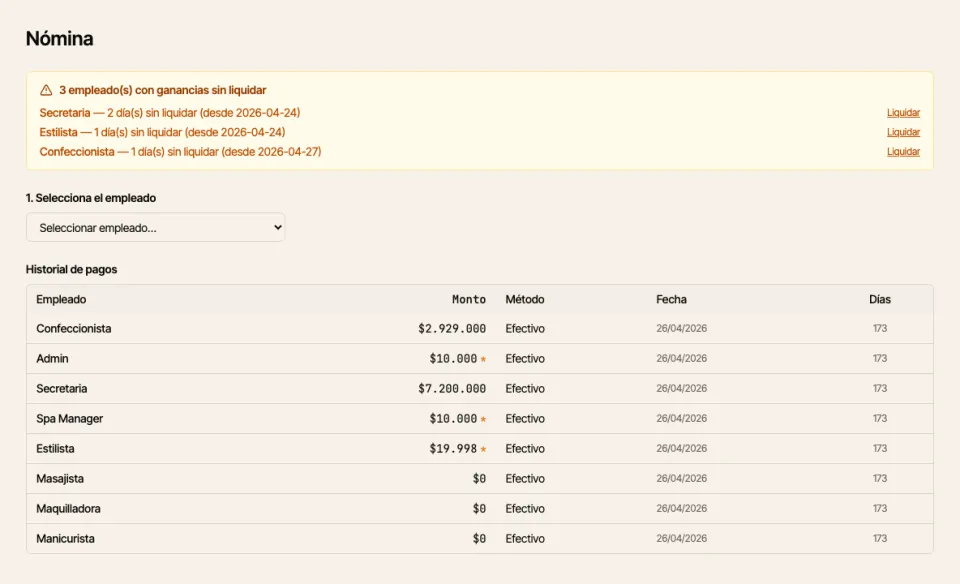Click Liquidar link for Confeccionista

(903, 152)
